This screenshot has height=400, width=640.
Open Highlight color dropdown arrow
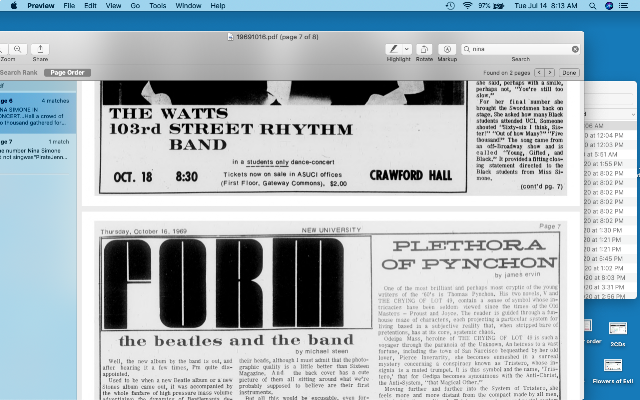coord(407,49)
